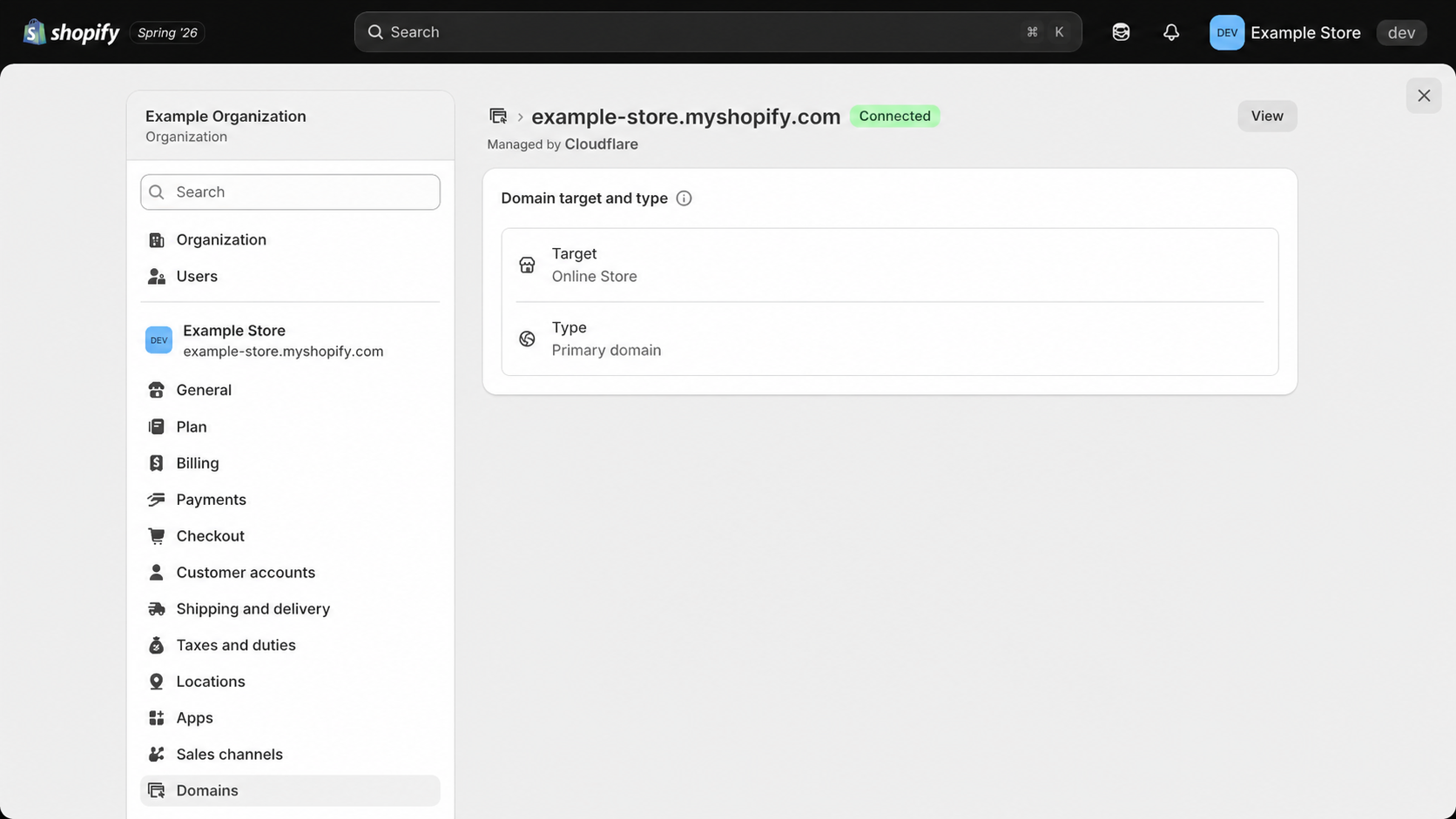Click the Example Organization header

pyautogui.click(x=290, y=125)
